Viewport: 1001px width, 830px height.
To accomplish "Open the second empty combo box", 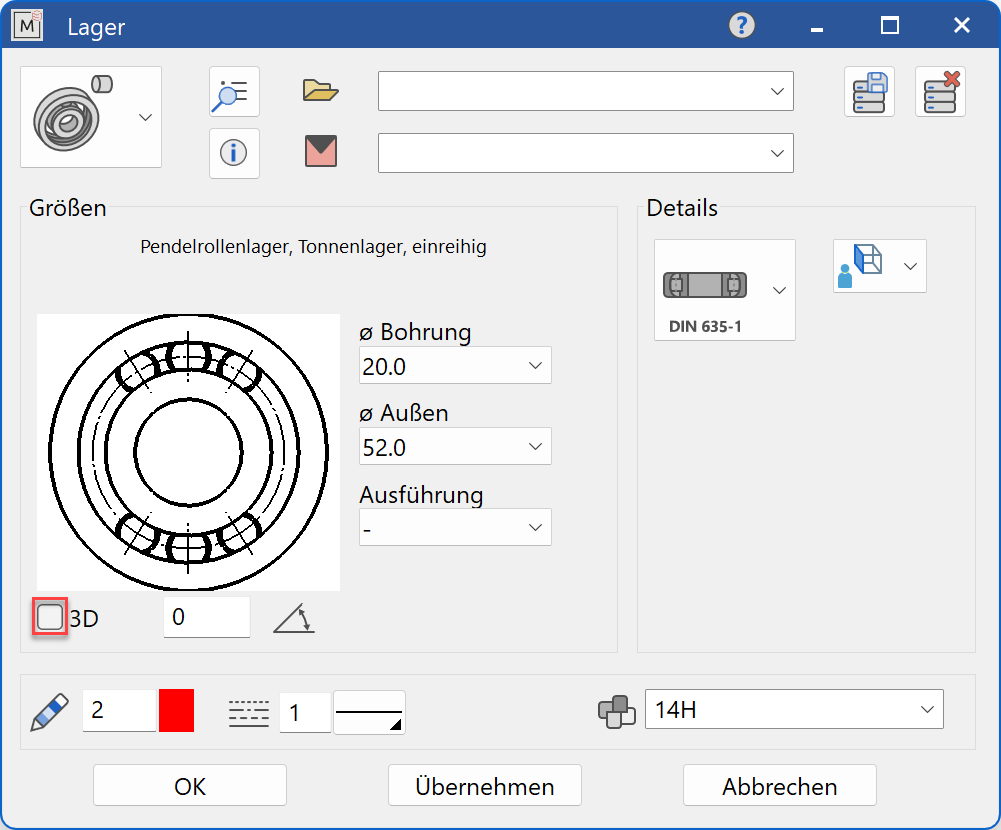I will (x=585, y=153).
